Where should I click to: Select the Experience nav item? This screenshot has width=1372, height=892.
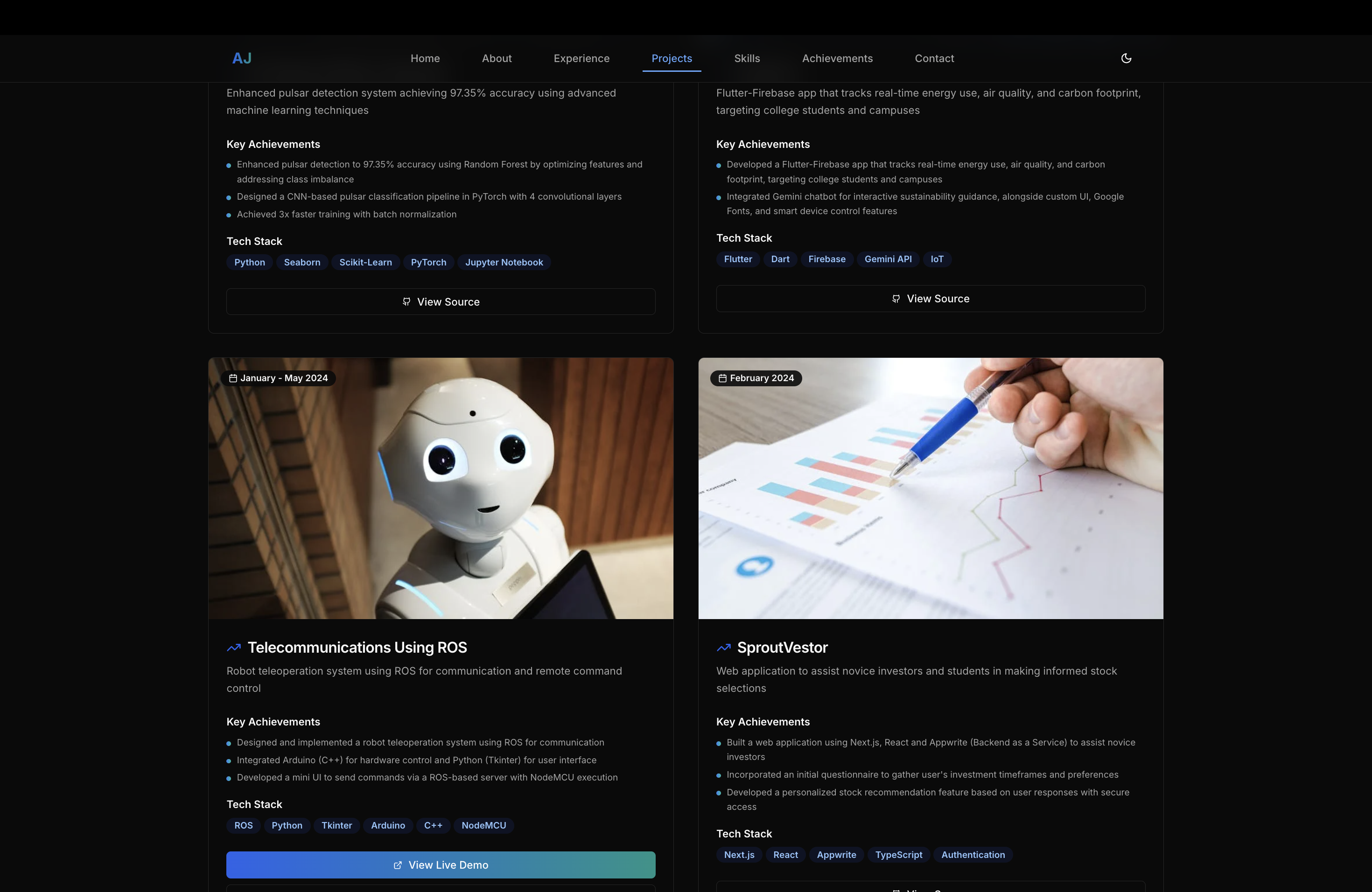[581, 58]
